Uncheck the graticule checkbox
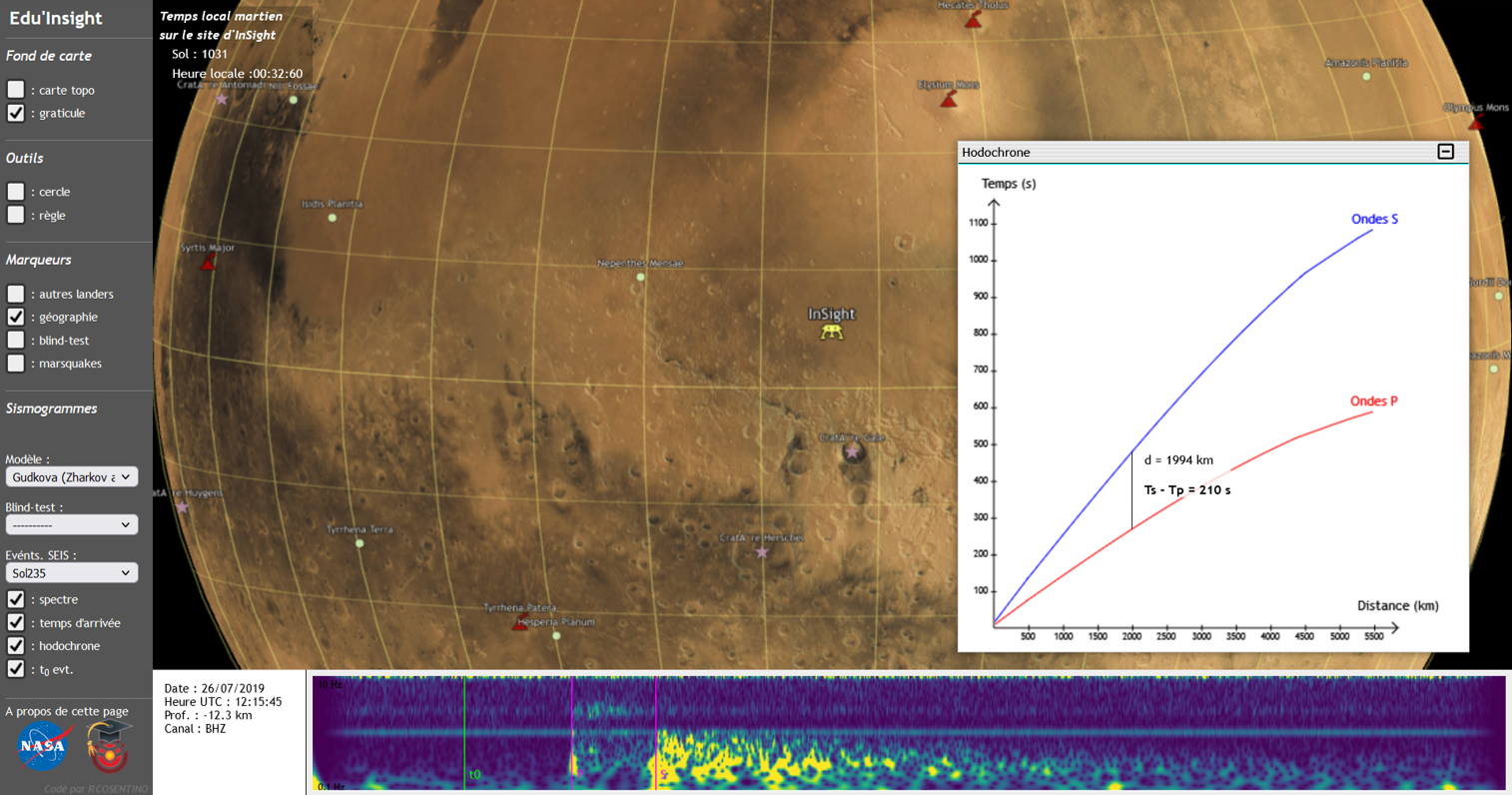Viewport: 1512px width, 795px height. point(16,113)
